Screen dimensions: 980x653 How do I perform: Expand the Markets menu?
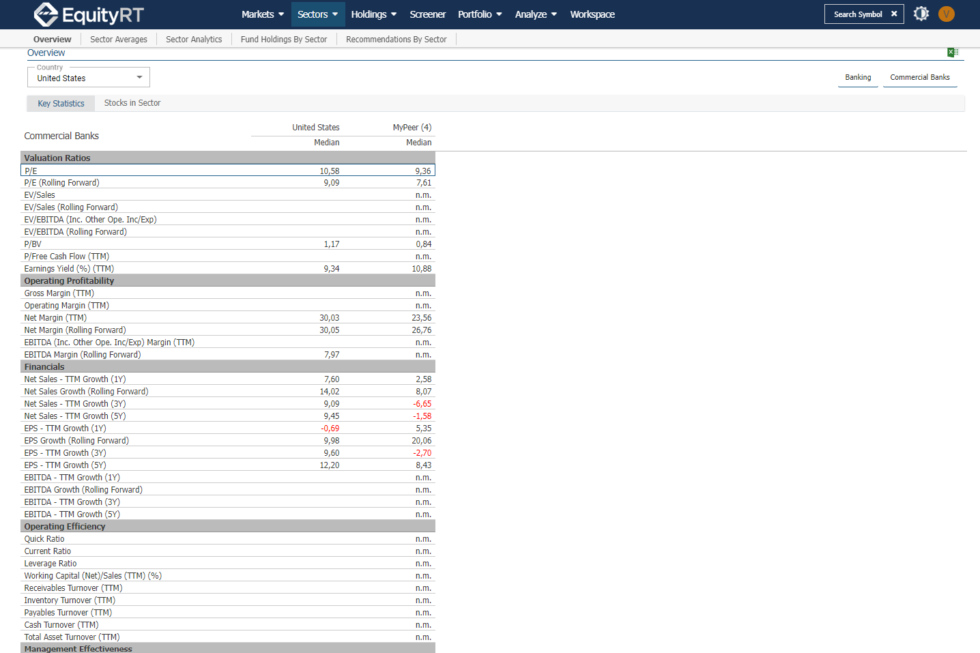pos(263,14)
